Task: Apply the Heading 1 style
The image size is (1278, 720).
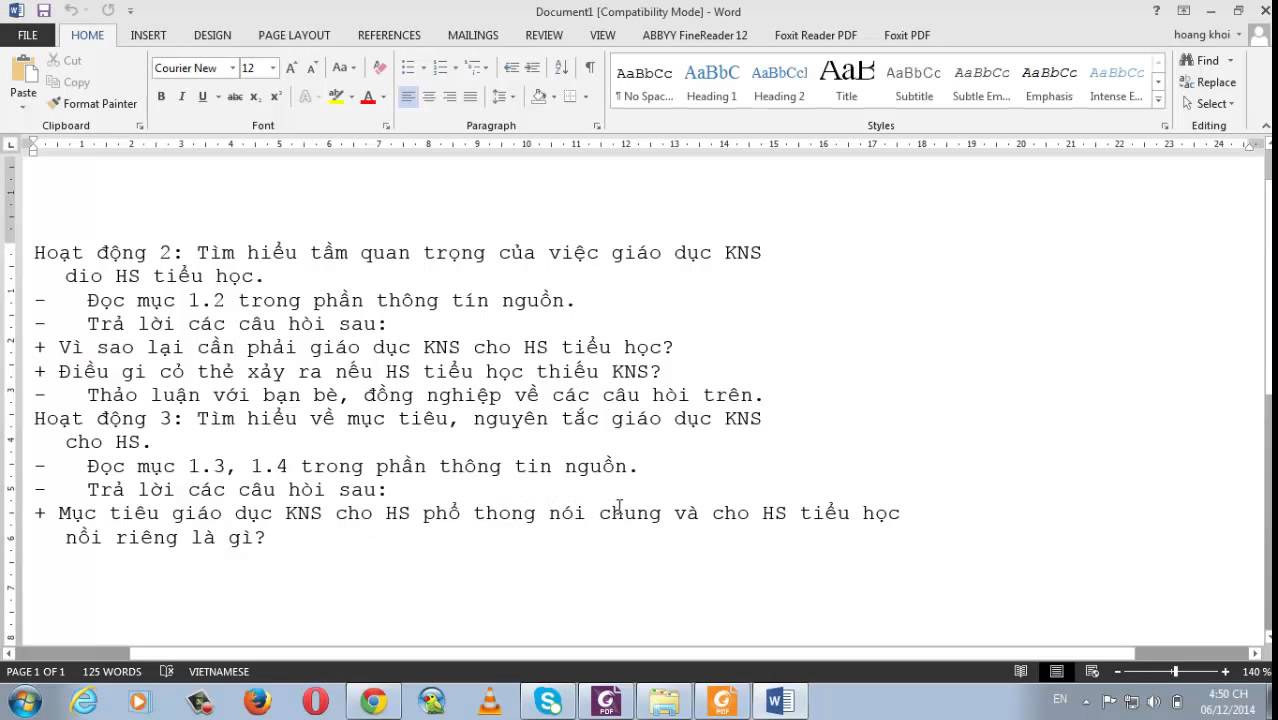Action: click(711, 82)
